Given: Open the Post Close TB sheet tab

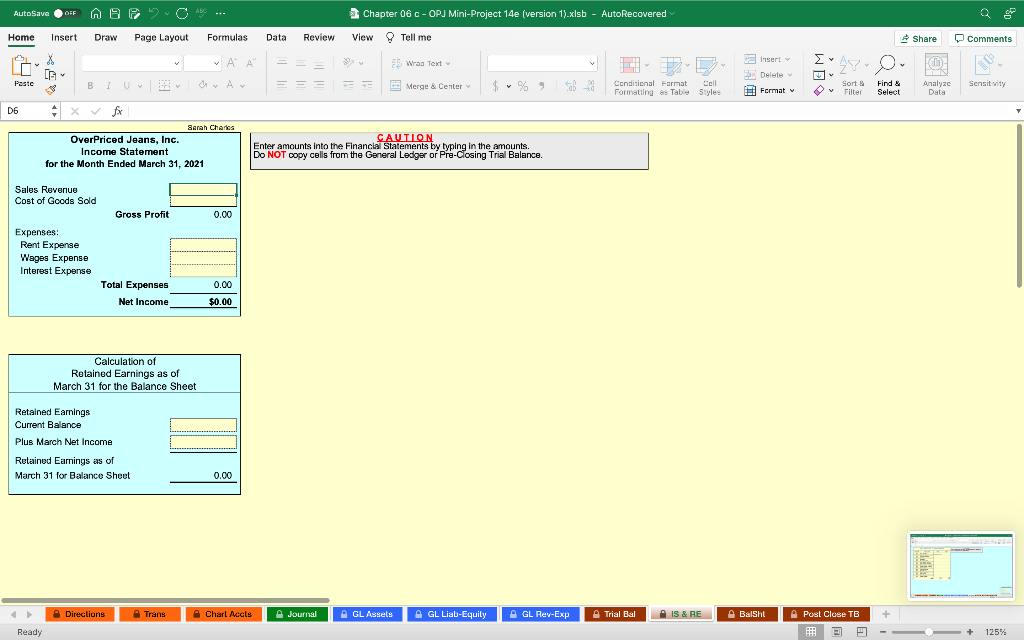Looking at the screenshot, I should pyautogui.click(x=826, y=614).
